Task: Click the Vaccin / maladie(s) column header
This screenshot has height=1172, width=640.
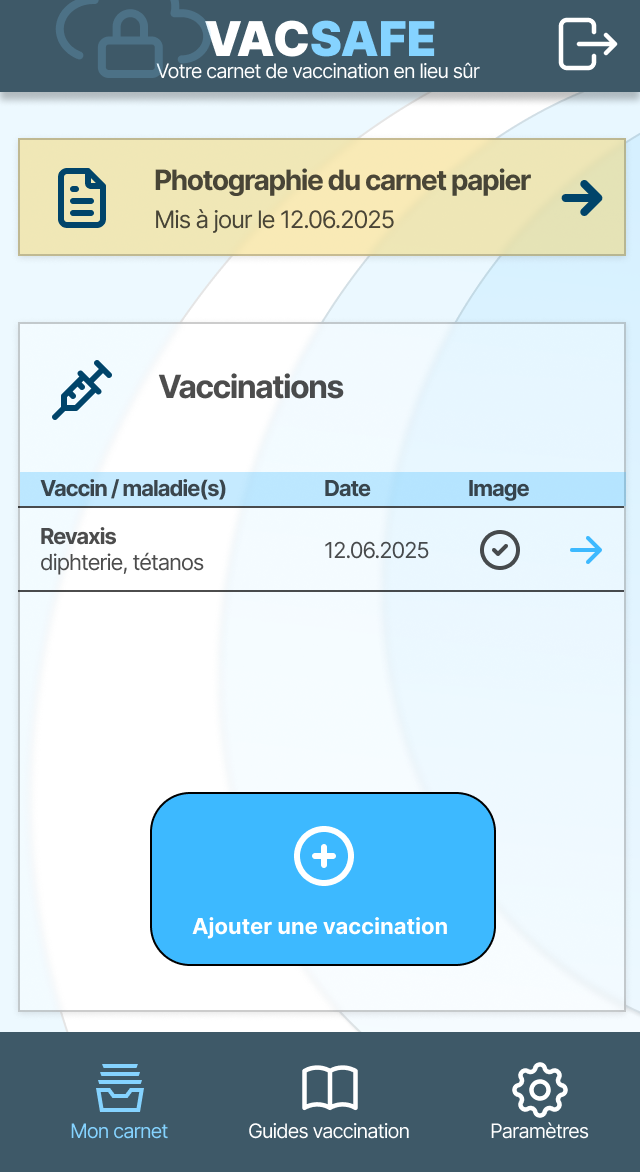Action: tap(133, 489)
